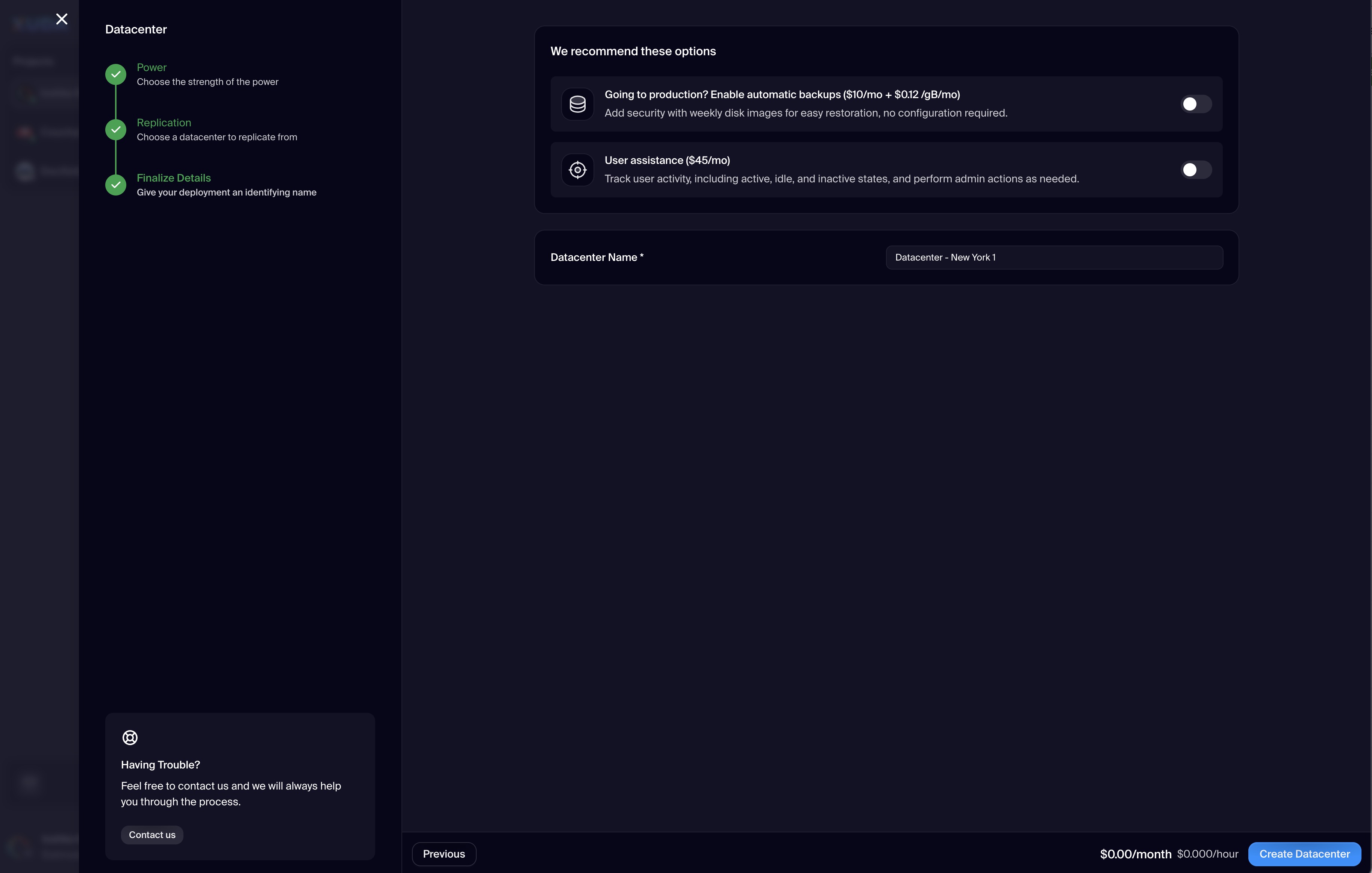Click the User assistance crosshair icon
This screenshot has width=1372, height=873.
[x=577, y=170]
